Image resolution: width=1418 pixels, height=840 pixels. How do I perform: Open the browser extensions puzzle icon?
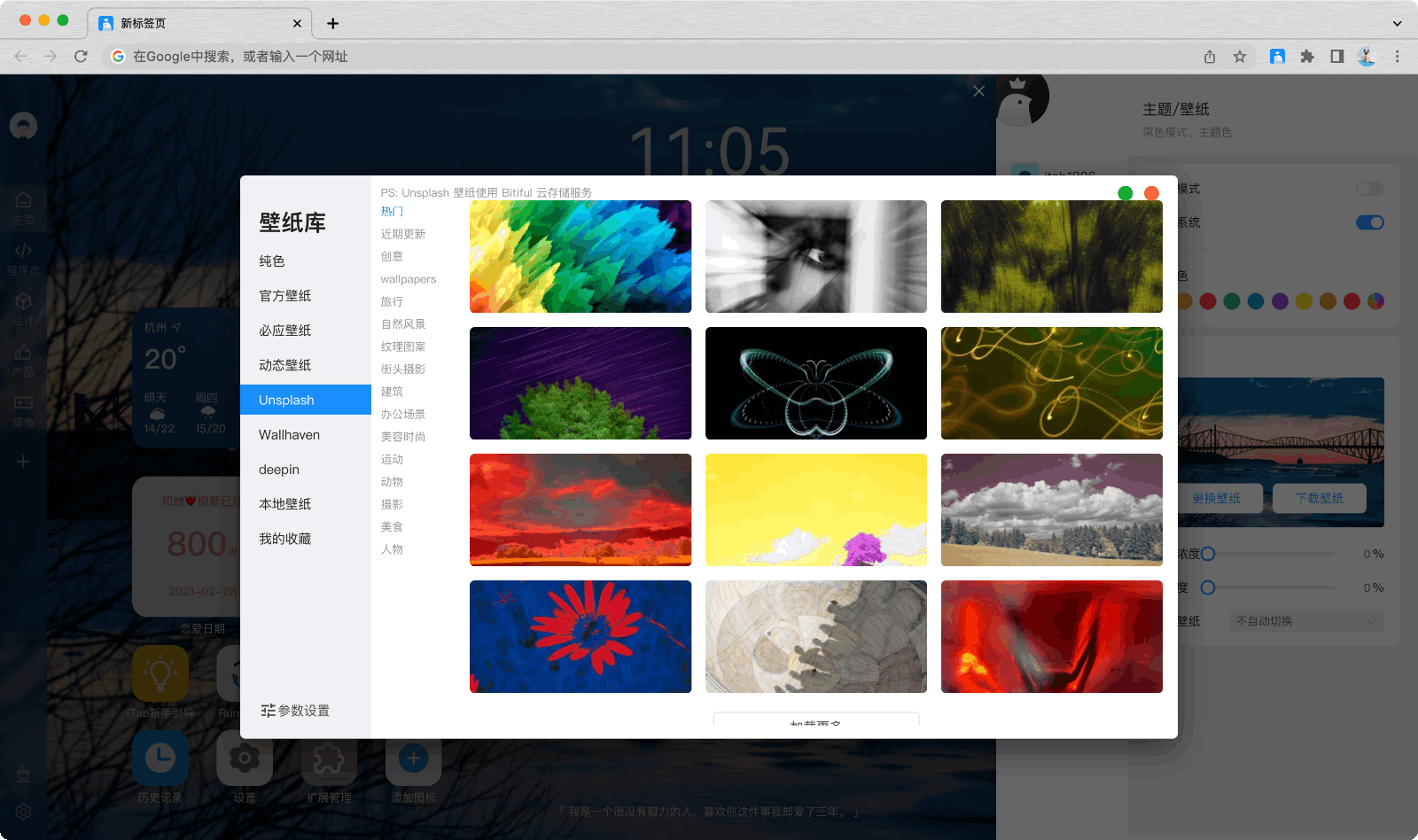pos(1306,57)
